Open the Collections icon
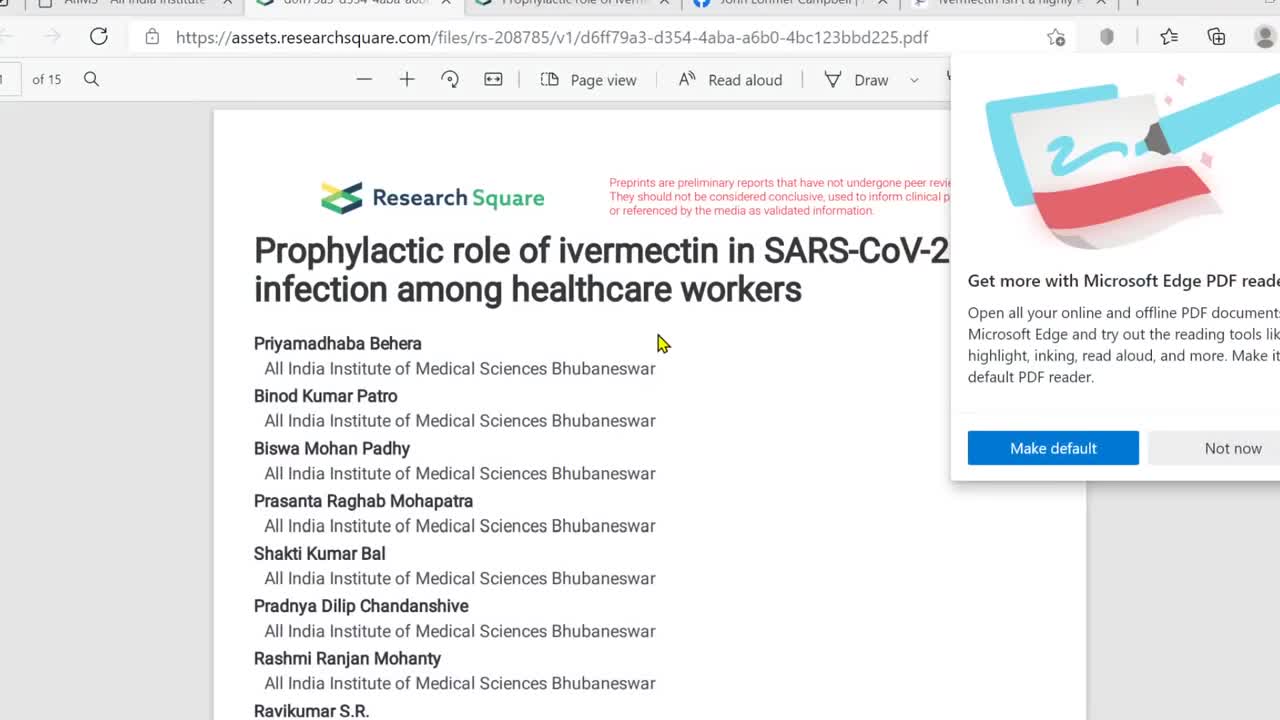The image size is (1280, 720). point(1216,37)
